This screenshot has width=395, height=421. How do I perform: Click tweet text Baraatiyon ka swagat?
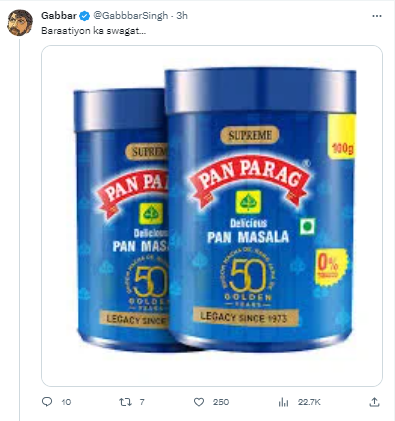(93, 31)
